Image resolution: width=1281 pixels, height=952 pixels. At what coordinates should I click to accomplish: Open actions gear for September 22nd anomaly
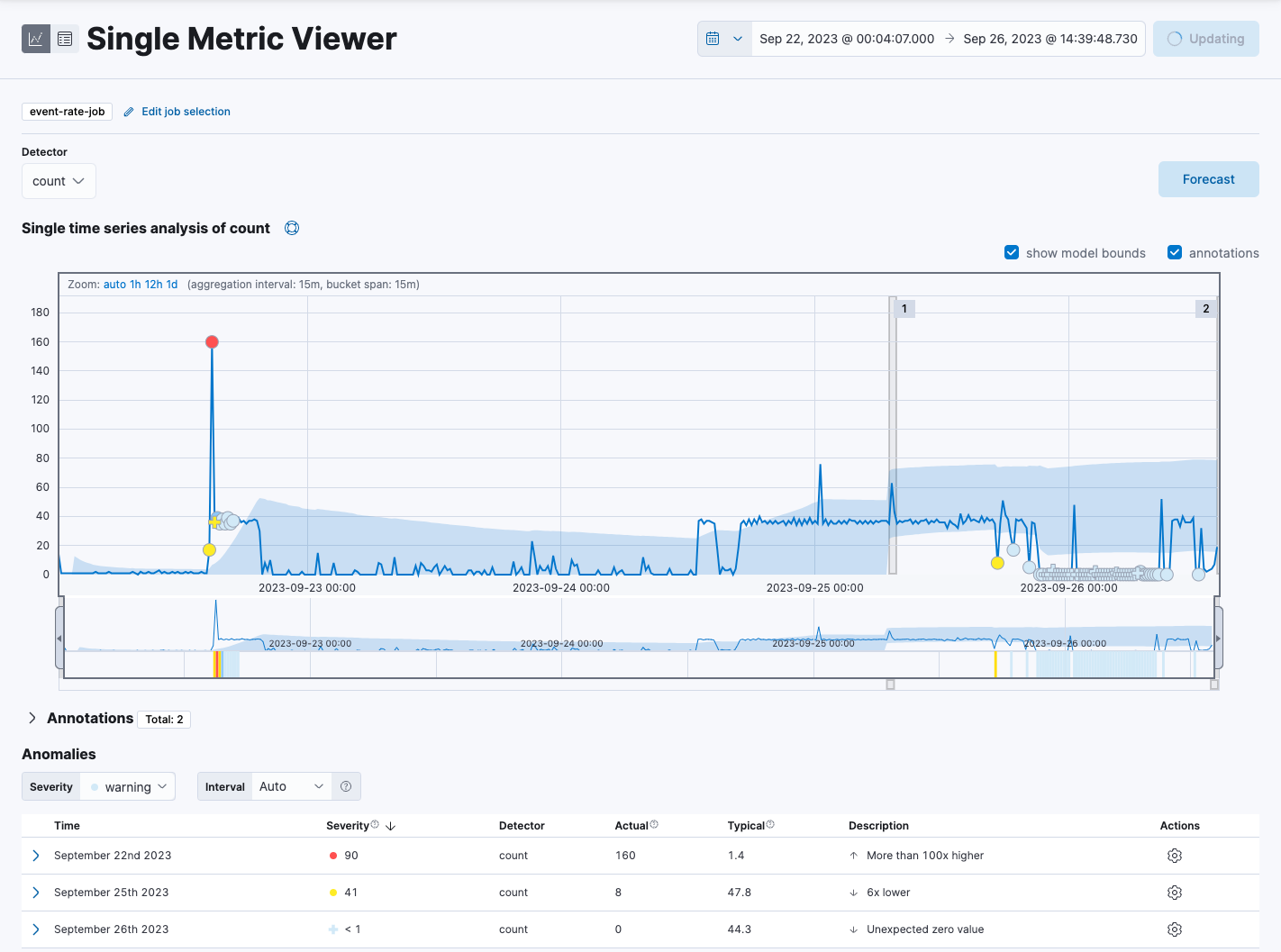click(x=1174, y=856)
